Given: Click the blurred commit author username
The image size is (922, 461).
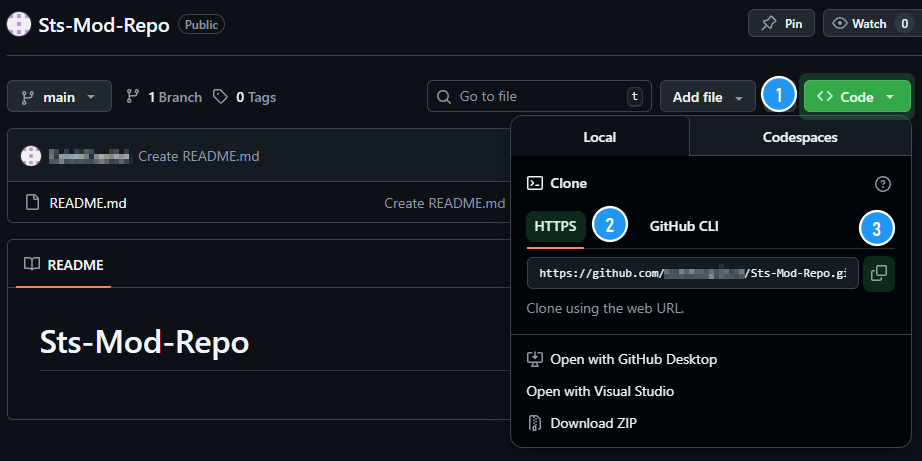Looking at the screenshot, I should (89, 156).
